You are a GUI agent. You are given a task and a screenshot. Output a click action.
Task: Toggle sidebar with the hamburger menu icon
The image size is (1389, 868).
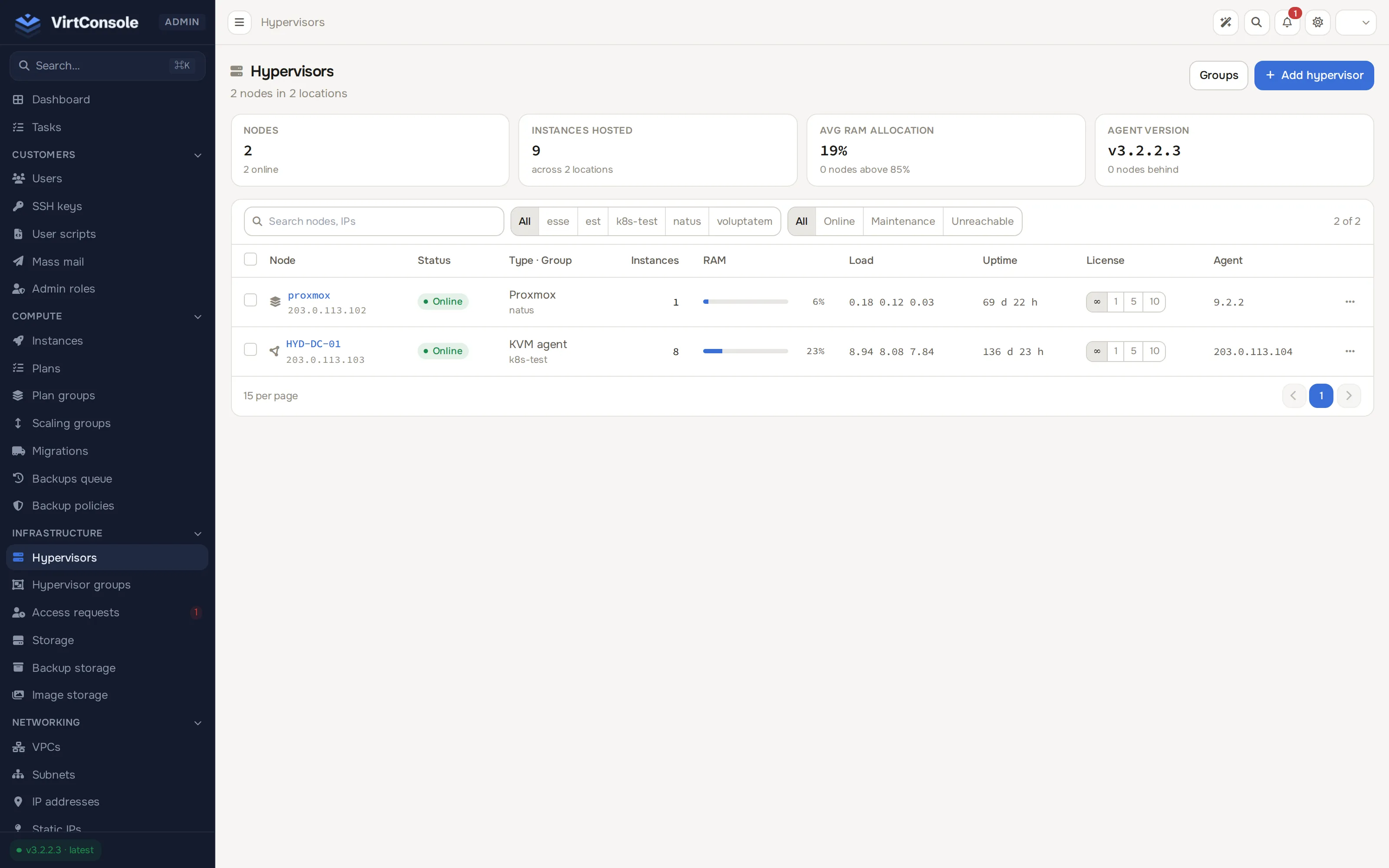pyautogui.click(x=239, y=23)
